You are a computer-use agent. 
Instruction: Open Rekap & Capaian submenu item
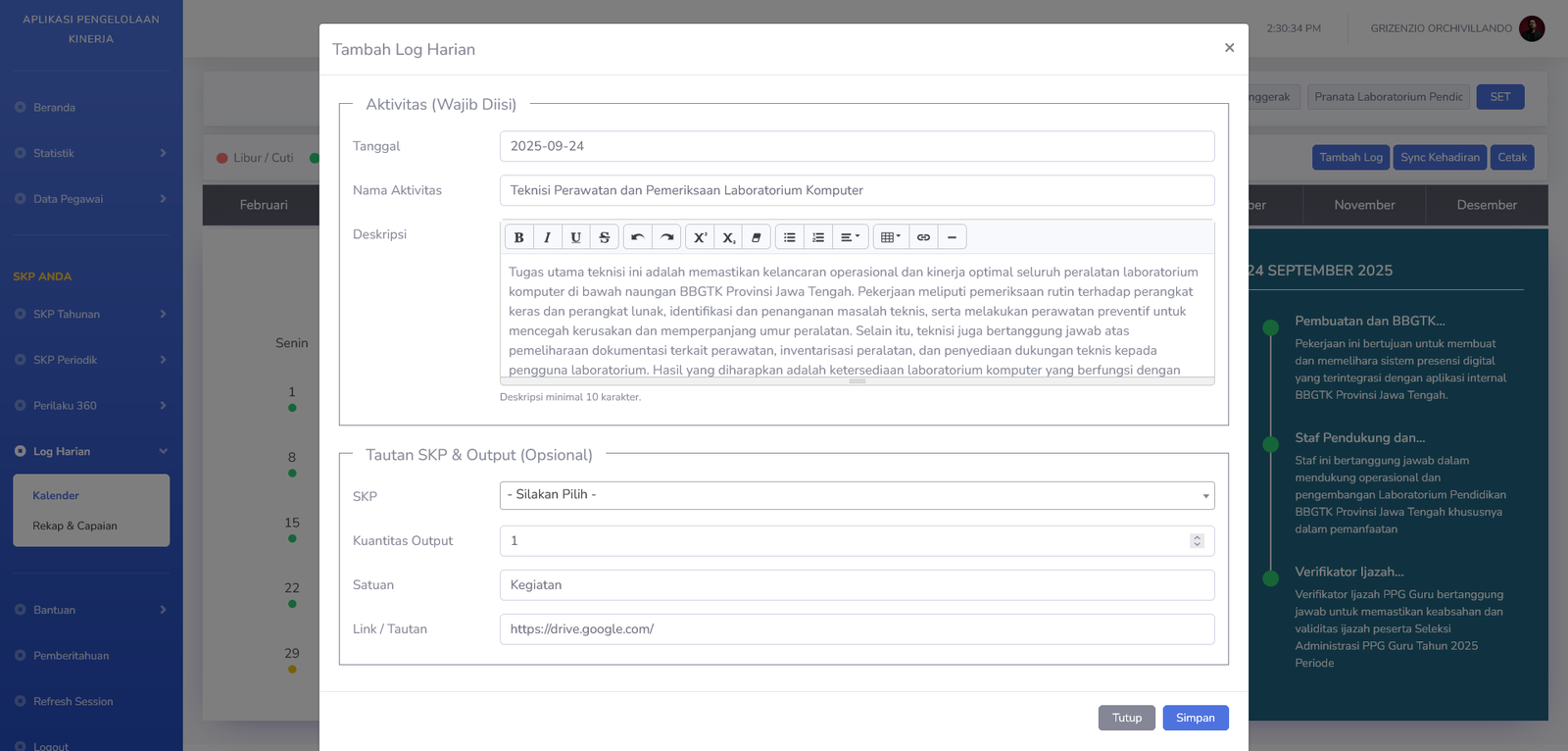pos(74,526)
